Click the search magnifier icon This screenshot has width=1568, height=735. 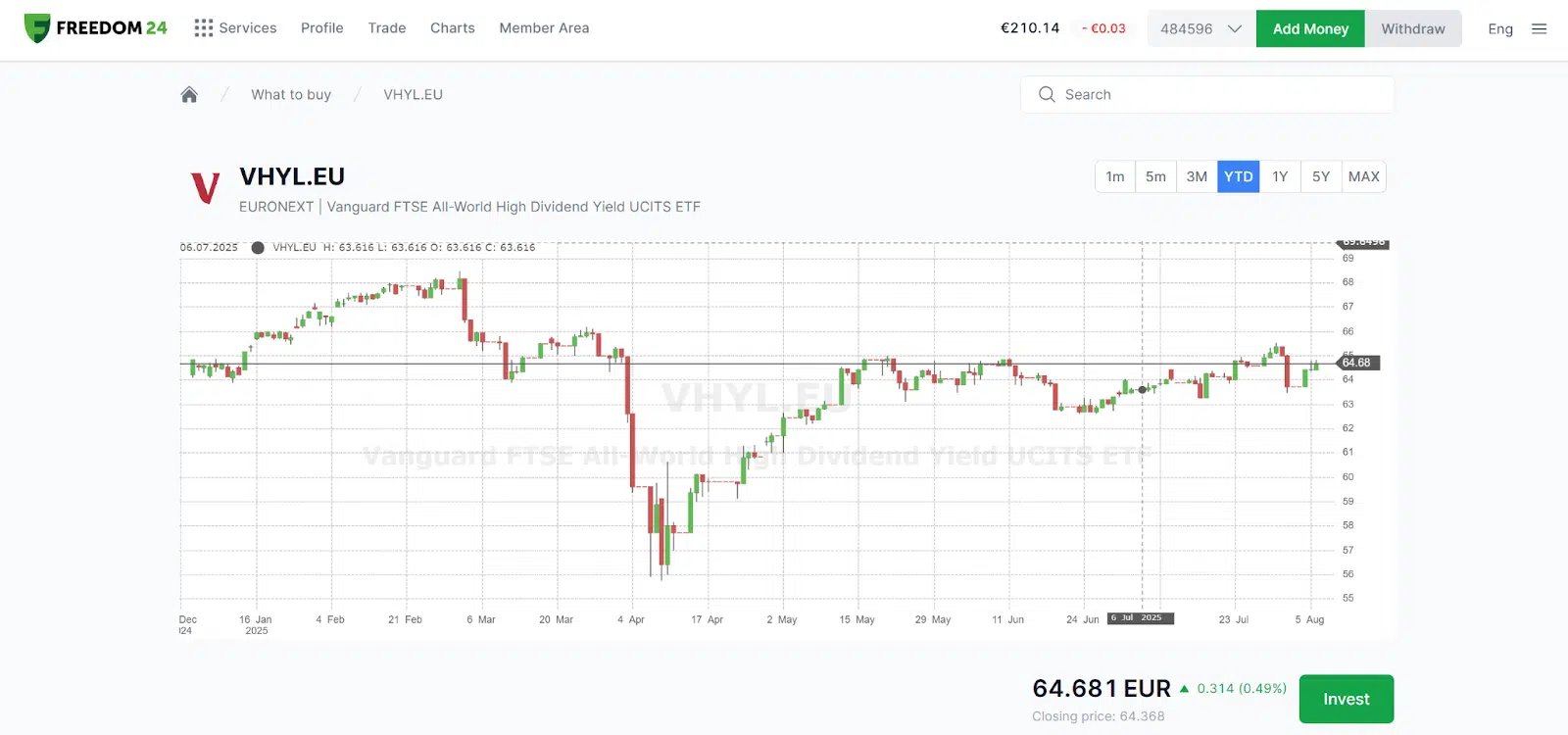[1047, 94]
